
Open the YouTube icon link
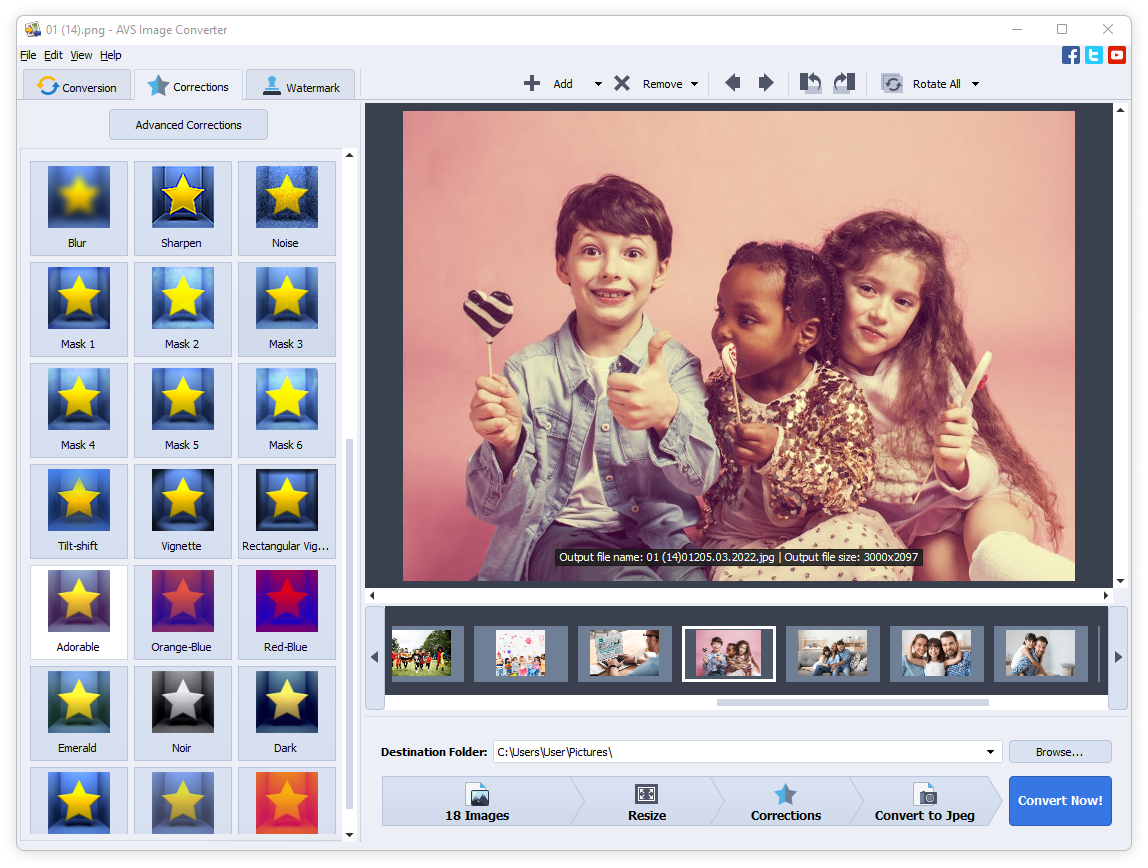1117,55
